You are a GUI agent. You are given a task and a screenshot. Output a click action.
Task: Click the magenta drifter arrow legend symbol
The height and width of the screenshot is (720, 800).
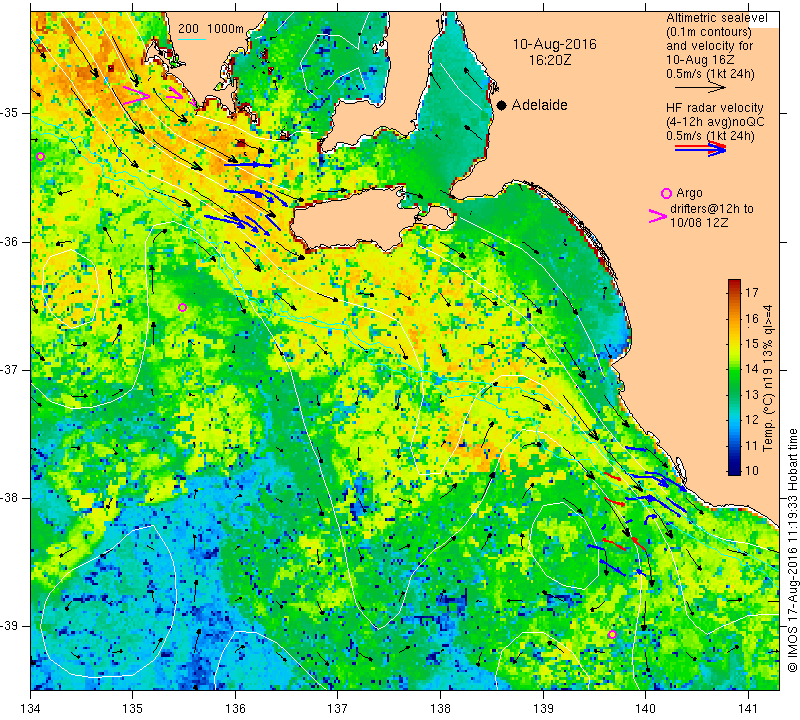coord(658,216)
